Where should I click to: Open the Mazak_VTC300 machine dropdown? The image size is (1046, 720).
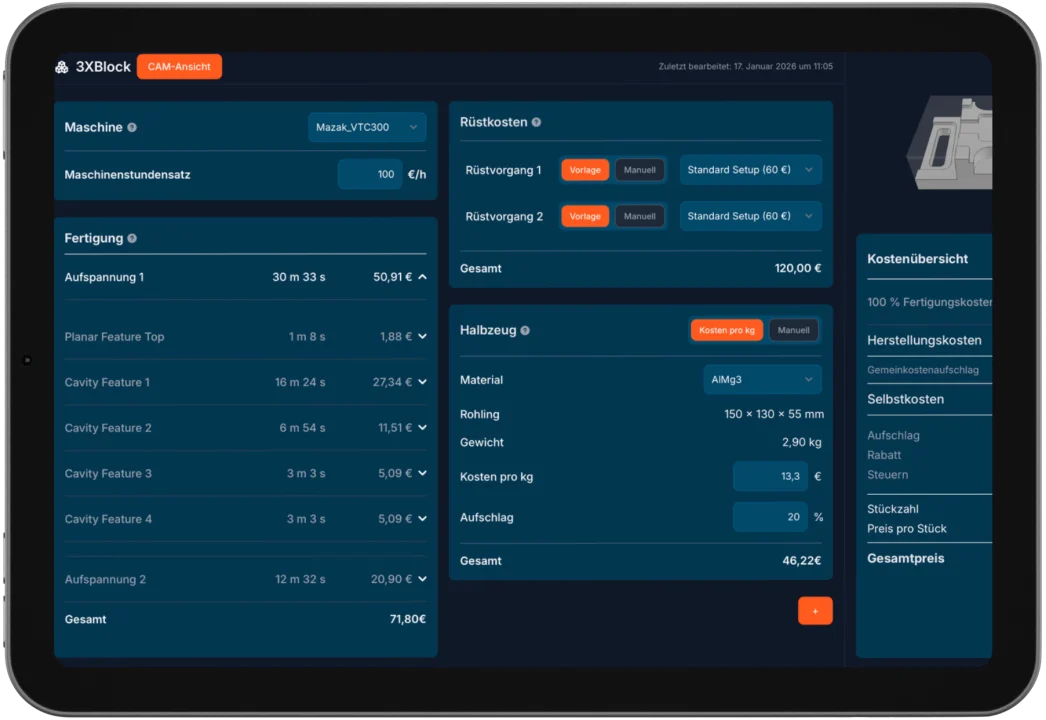pyautogui.click(x=367, y=127)
